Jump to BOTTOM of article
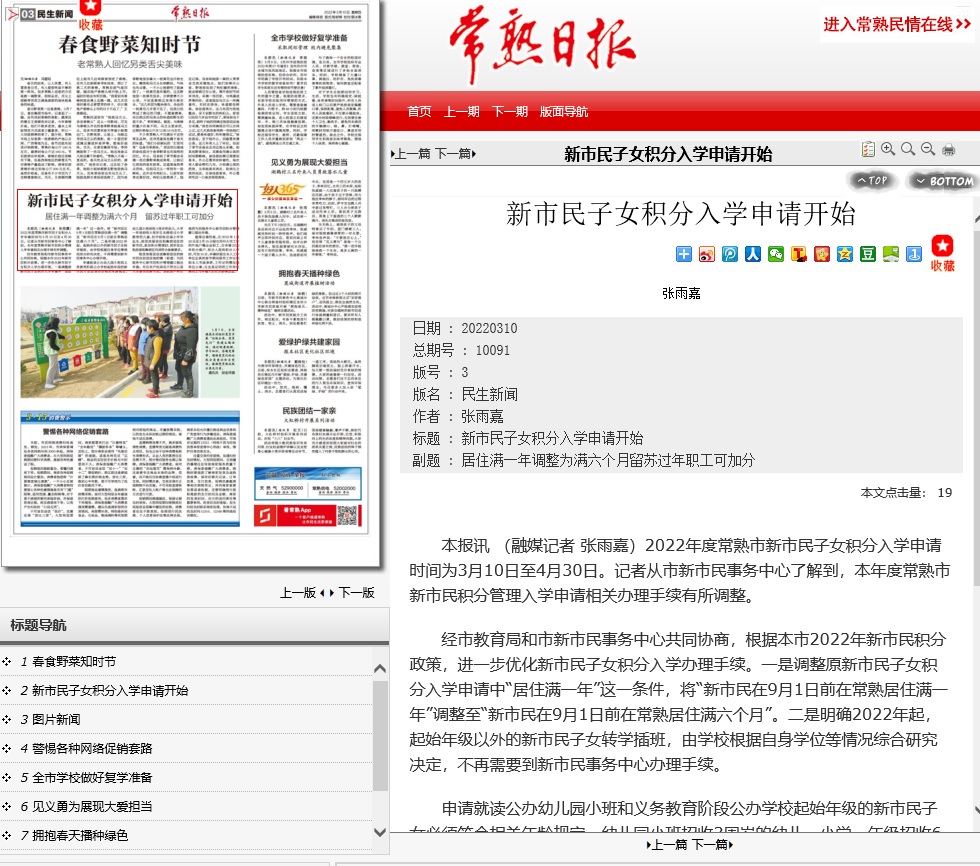980x866 pixels. click(x=944, y=181)
